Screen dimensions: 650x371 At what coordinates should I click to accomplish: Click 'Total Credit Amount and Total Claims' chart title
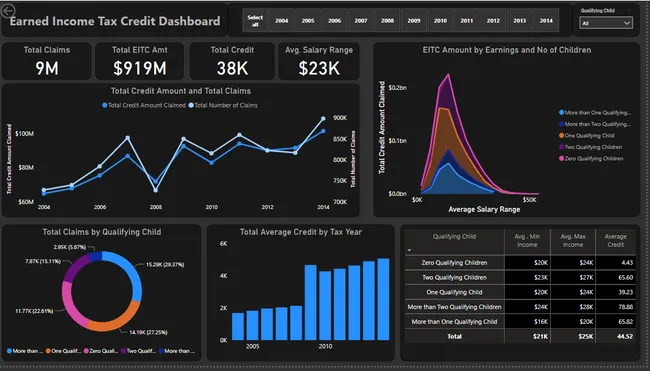coord(181,91)
